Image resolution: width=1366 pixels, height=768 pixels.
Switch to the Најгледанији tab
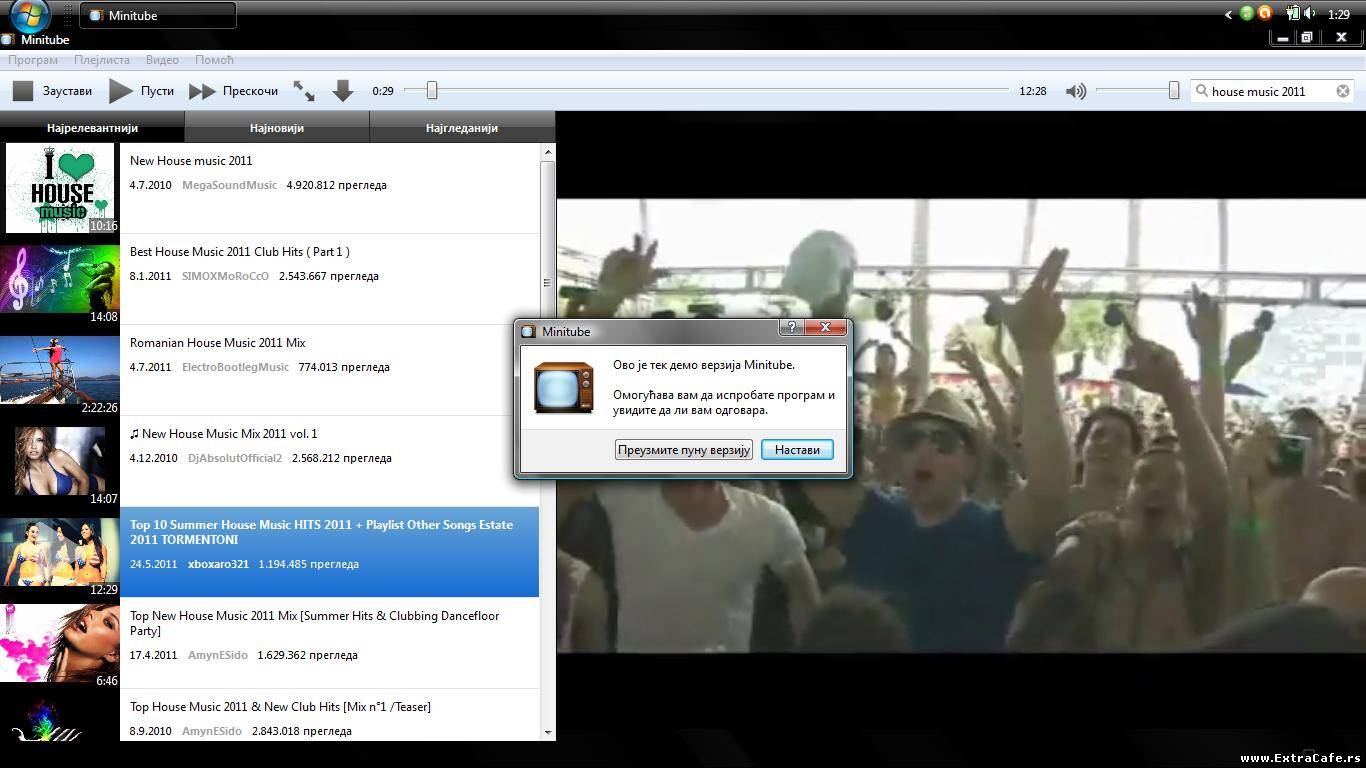point(462,127)
